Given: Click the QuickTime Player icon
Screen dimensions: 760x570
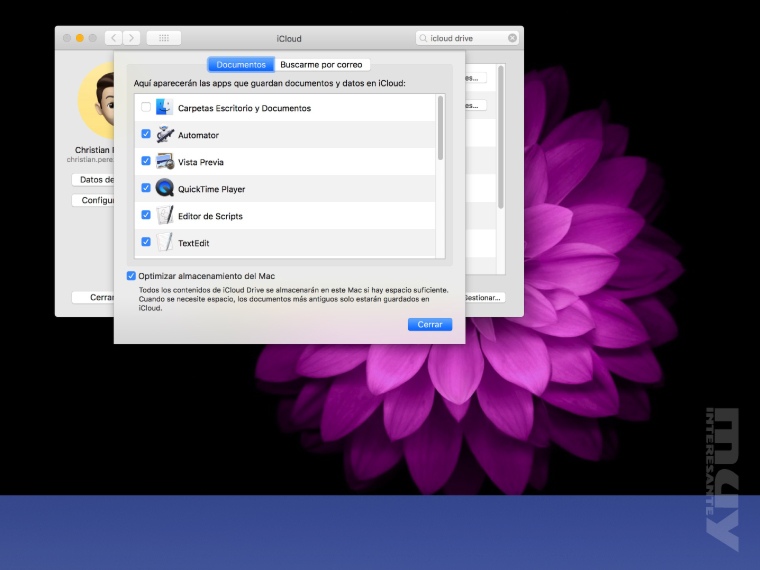Looking at the screenshot, I should pyautogui.click(x=164, y=189).
